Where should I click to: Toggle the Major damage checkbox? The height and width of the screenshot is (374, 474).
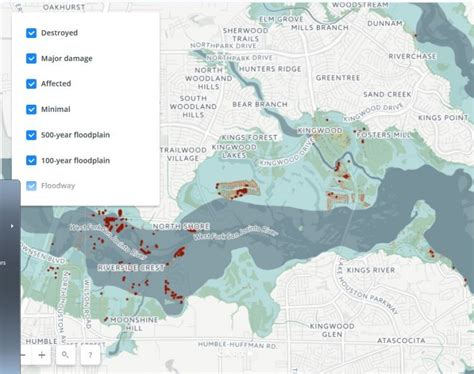pyautogui.click(x=31, y=58)
